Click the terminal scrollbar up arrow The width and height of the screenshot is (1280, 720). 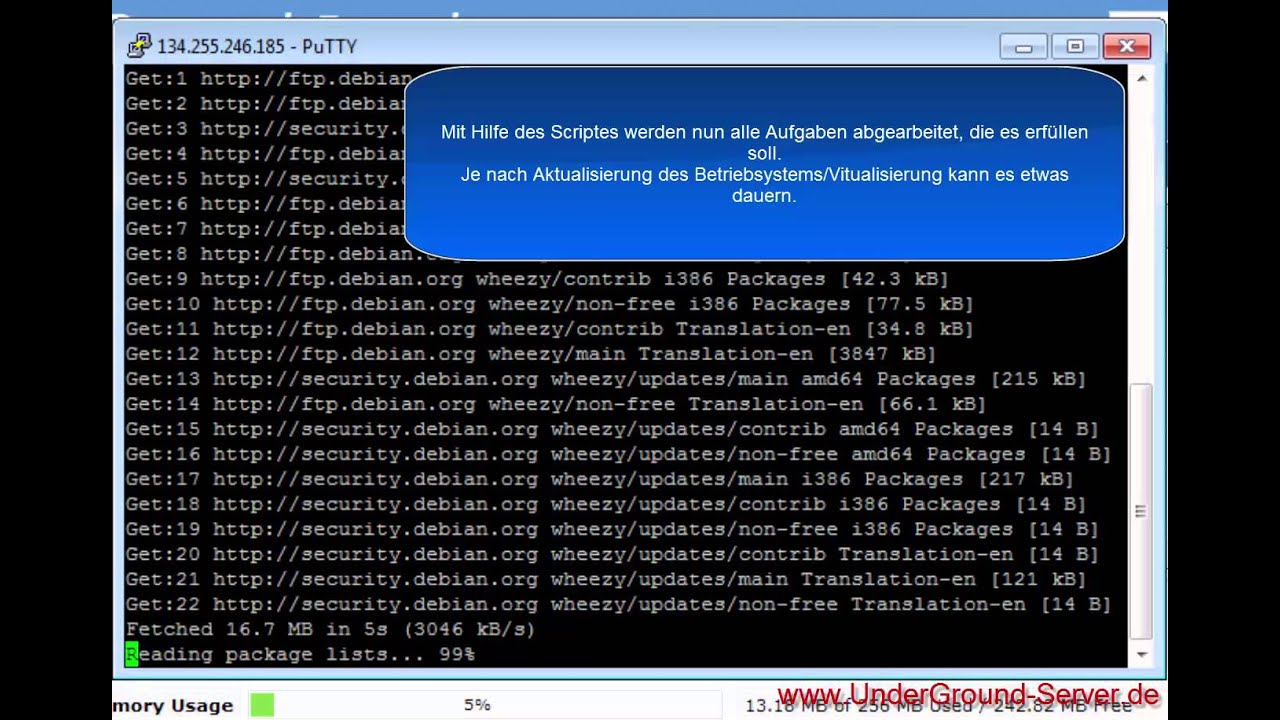[x=1141, y=76]
